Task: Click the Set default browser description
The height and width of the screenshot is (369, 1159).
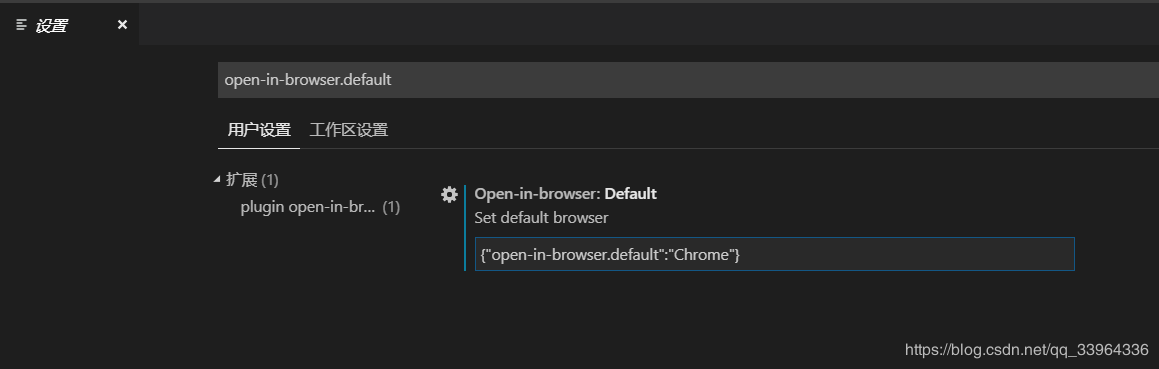Action: (x=541, y=218)
